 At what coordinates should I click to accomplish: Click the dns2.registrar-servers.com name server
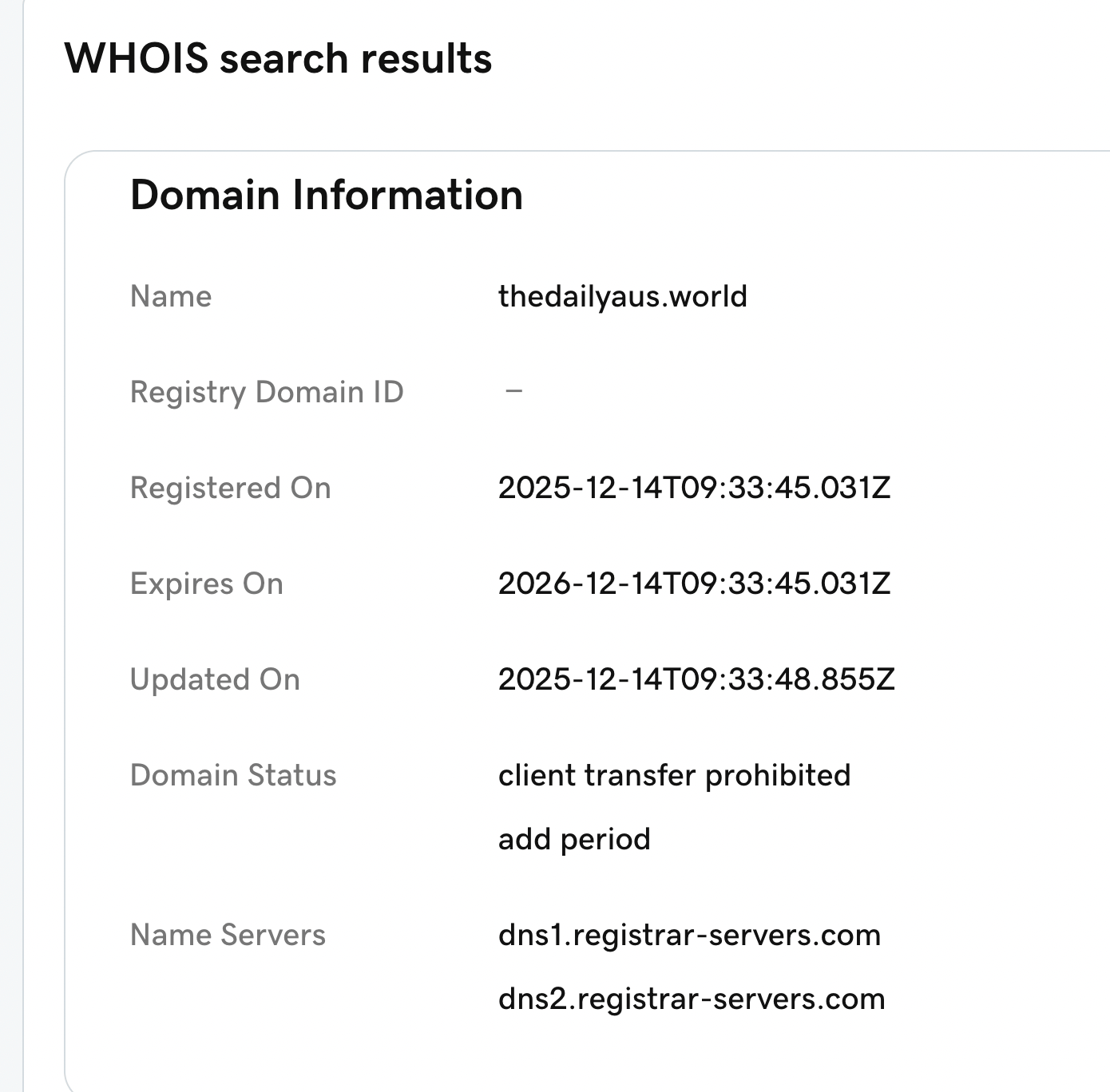pos(692,999)
